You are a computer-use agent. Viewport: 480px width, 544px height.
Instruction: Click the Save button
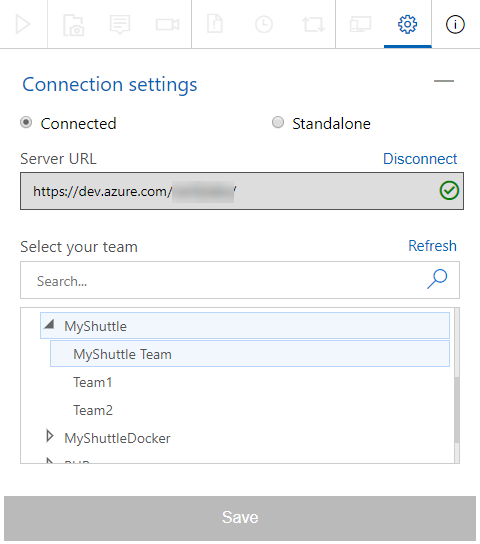click(x=240, y=518)
